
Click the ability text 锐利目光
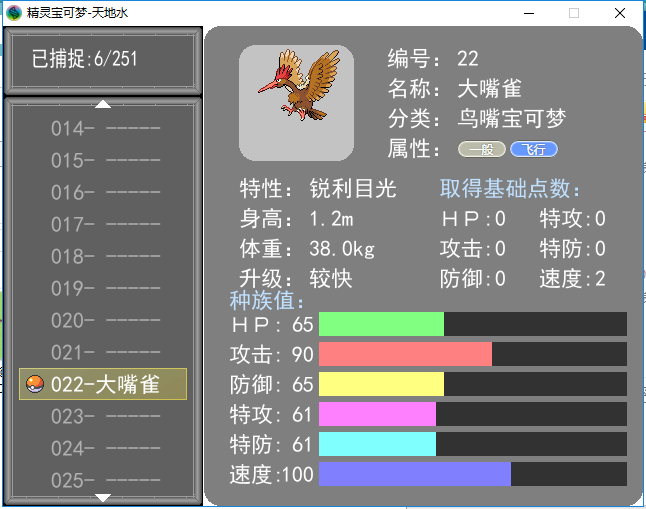pyautogui.click(x=353, y=189)
